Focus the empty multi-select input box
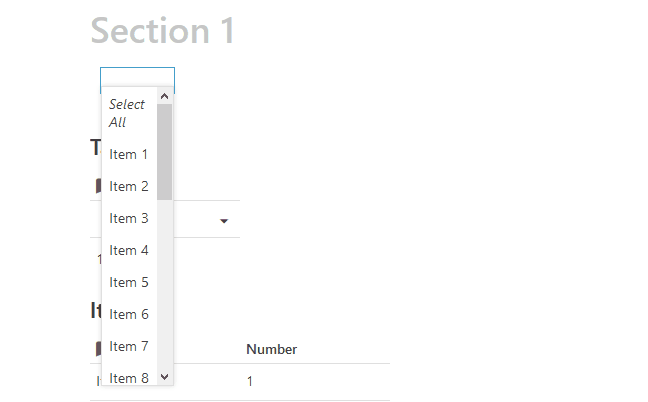 (x=137, y=78)
